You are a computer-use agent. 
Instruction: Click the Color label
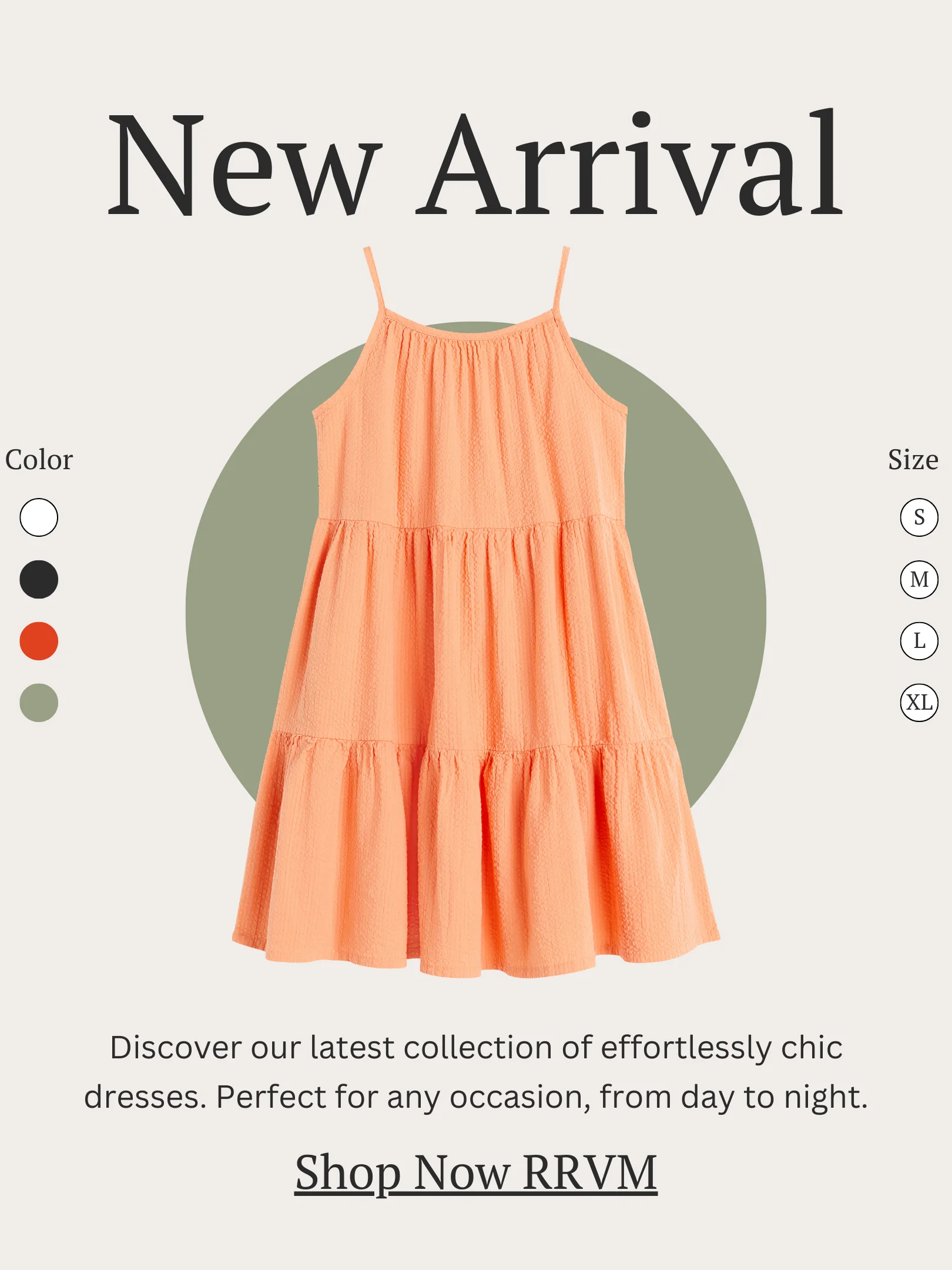click(x=39, y=460)
